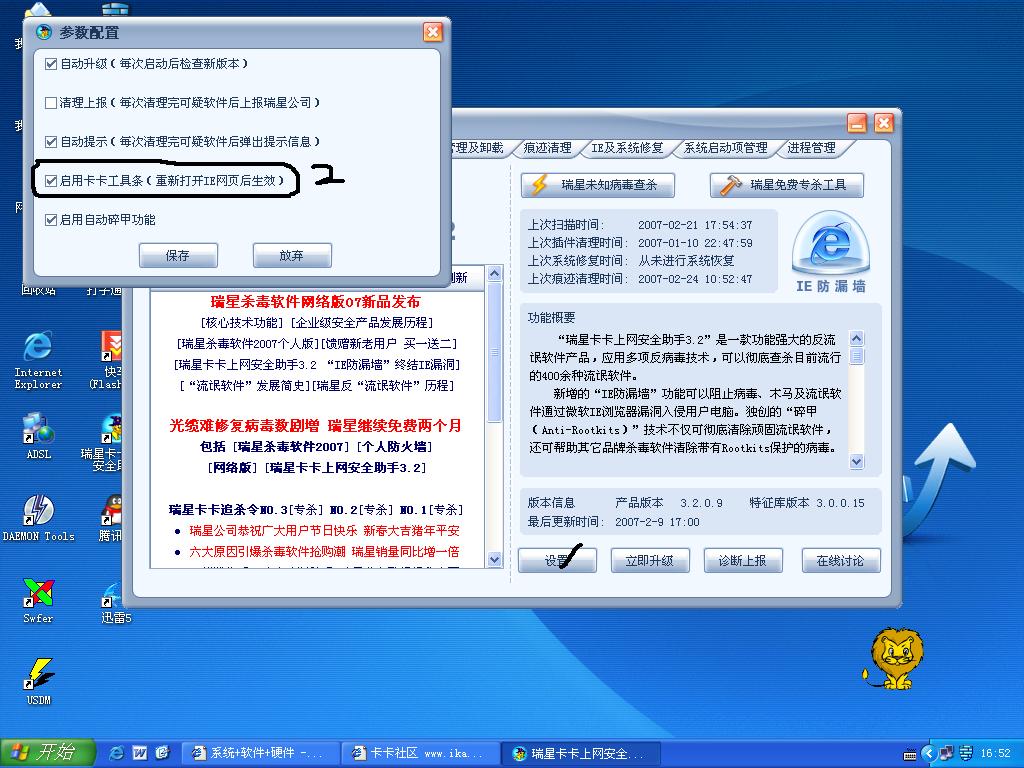Open the 开始 start menu
1024x768 pixels.
48,753
